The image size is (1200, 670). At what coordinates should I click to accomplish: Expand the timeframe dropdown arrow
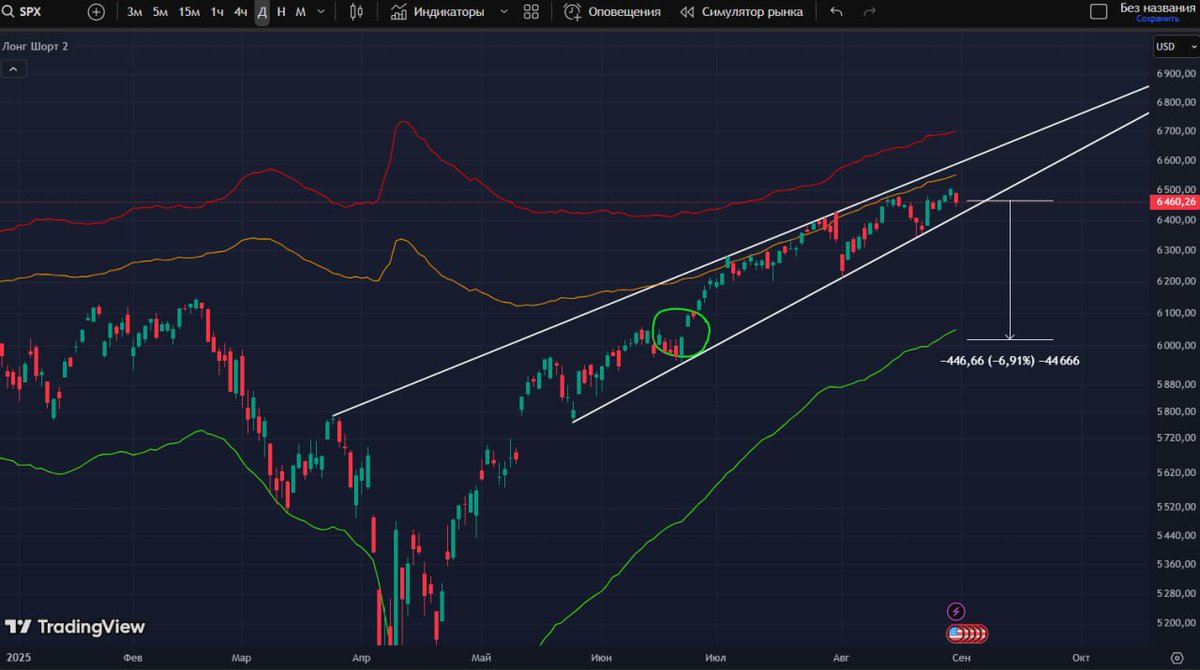pos(320,12)
